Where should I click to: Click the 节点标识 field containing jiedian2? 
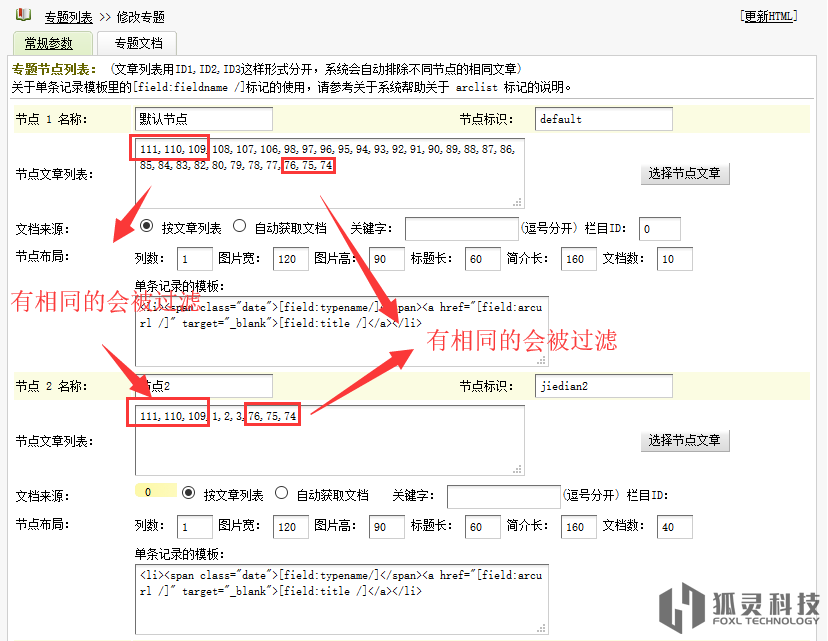[603, 386]
